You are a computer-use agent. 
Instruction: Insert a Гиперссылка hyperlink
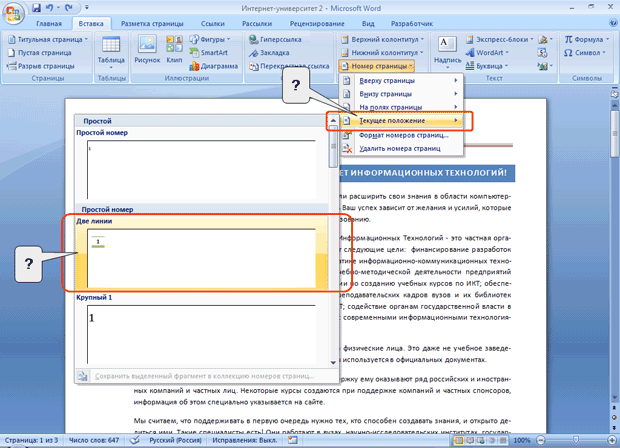(275, 40)
